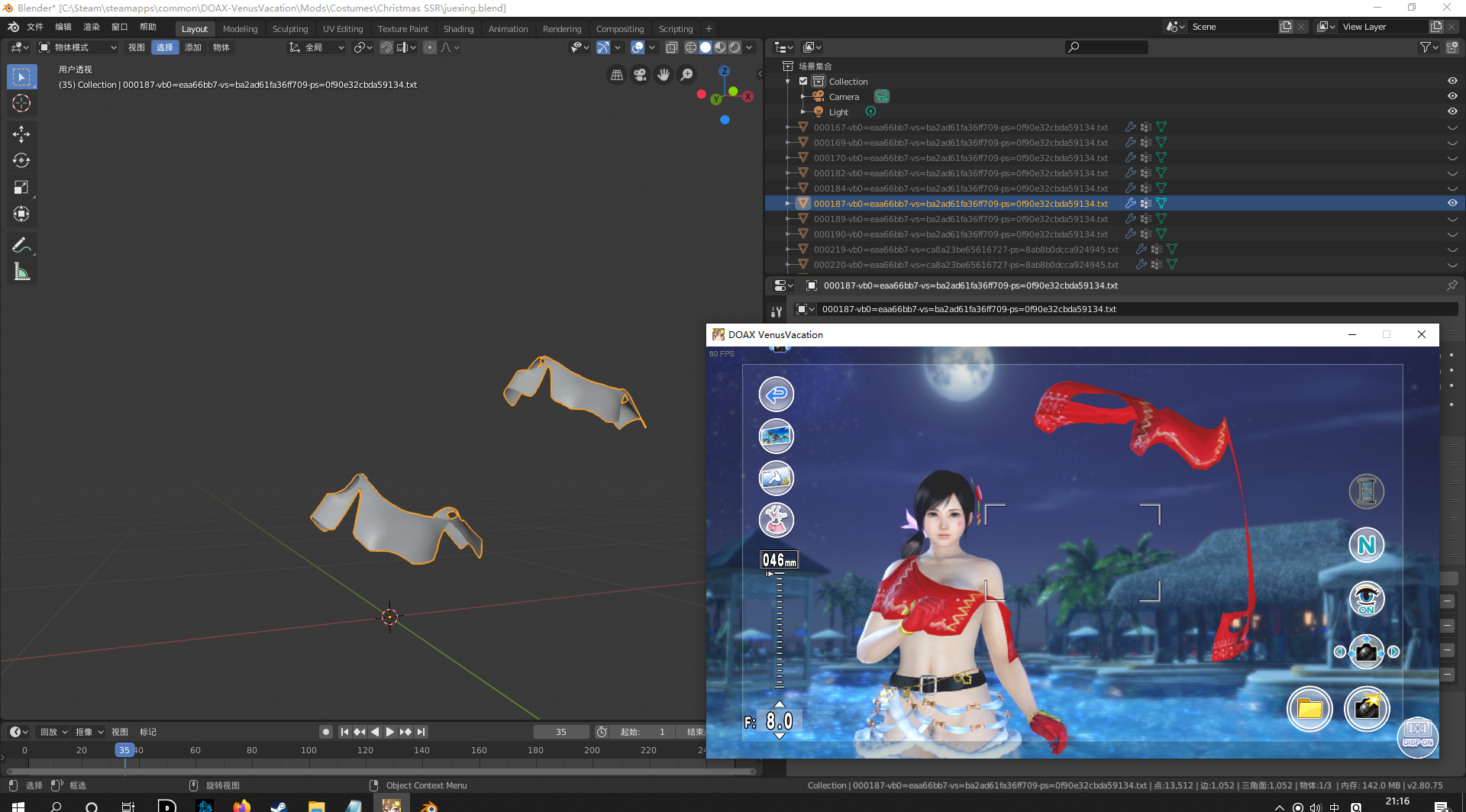Take a photo with the flash camera button
1466x812 pixels.
[x=1367, y=709]
